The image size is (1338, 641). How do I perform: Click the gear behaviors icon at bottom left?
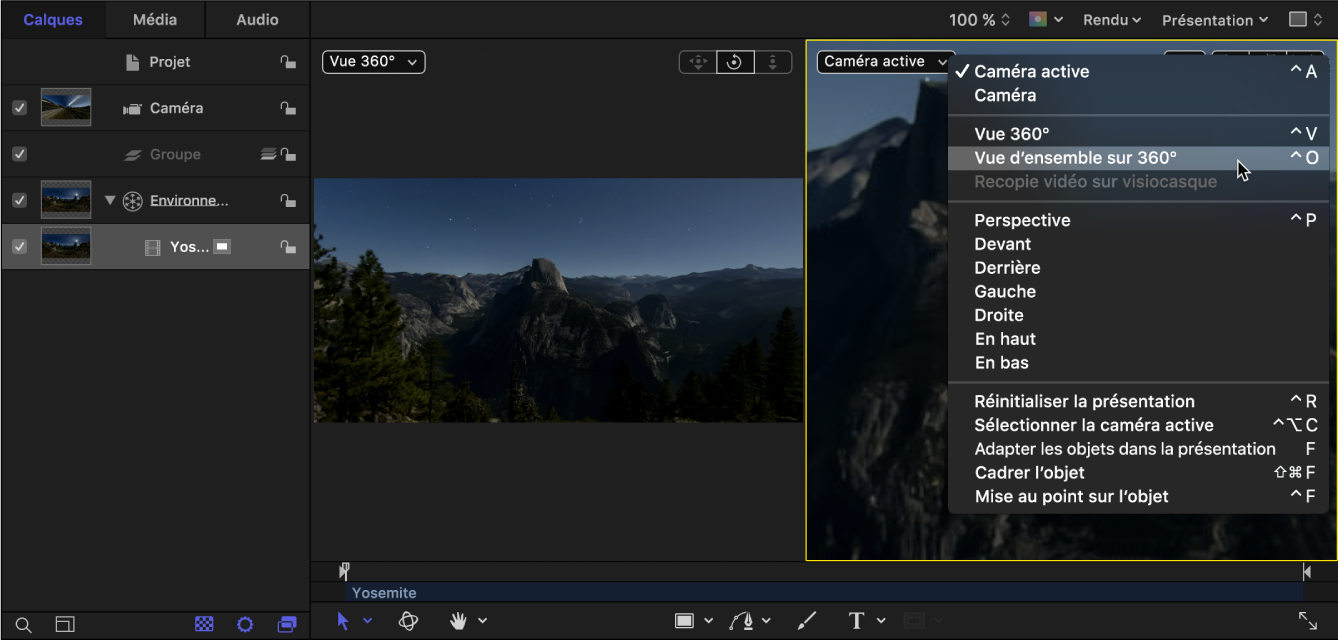245,623
